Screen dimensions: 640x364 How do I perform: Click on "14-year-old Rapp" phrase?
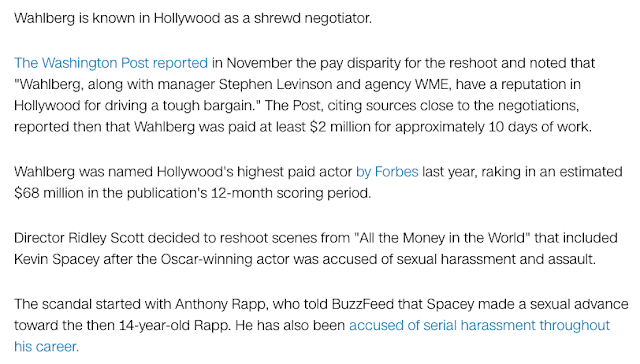(x=175, y=325)
